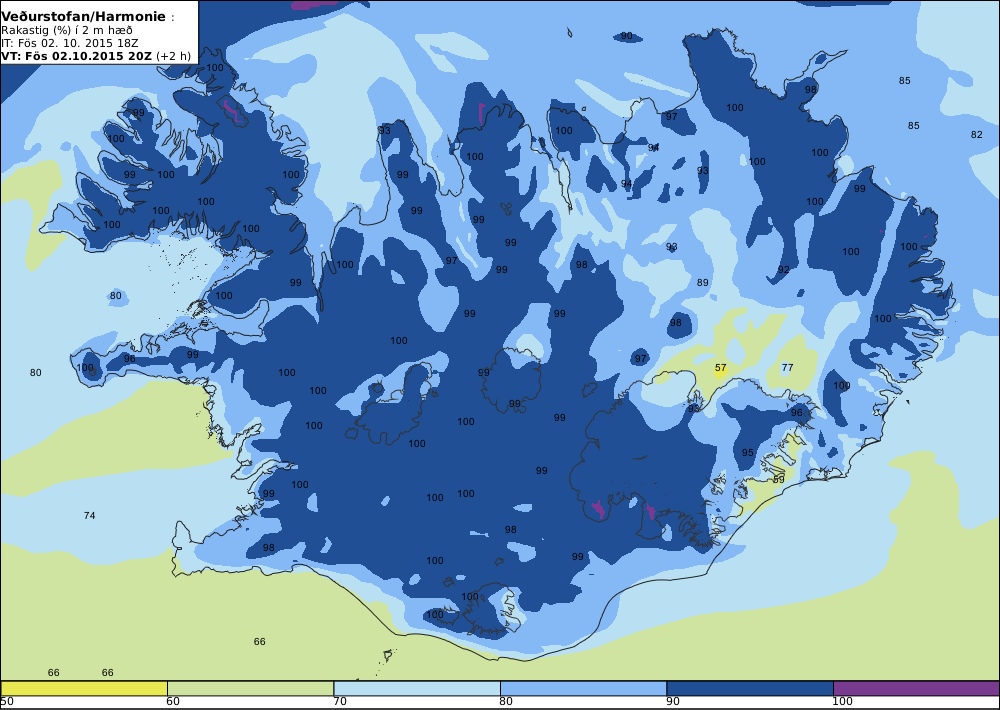This screenshot has width=1000, height=710.
Task: Pick the purple above-100 legend block
Action: [916, 688]
